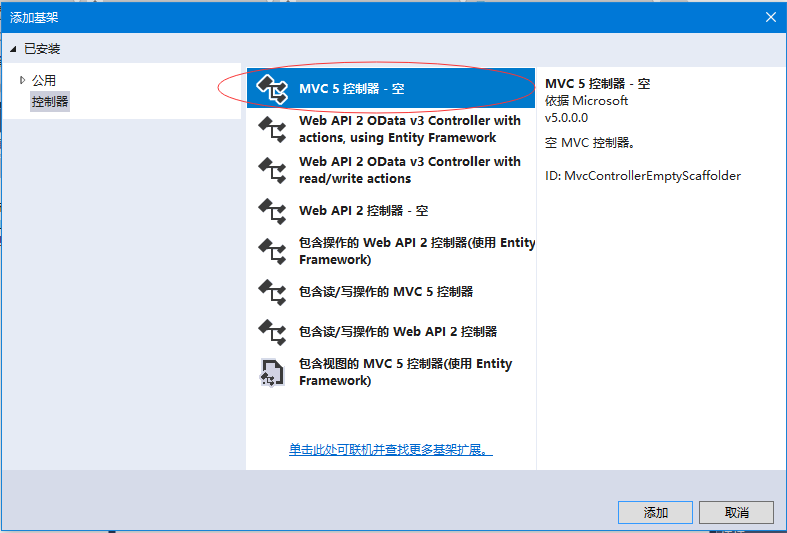Select Web API 2 控制器 - 空 list entry
Screen dimensions: 787x533
(364, 211)
